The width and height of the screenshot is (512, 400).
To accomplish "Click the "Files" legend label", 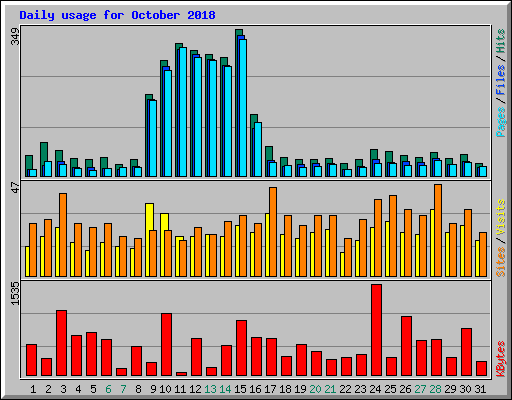I will point(501,80).
